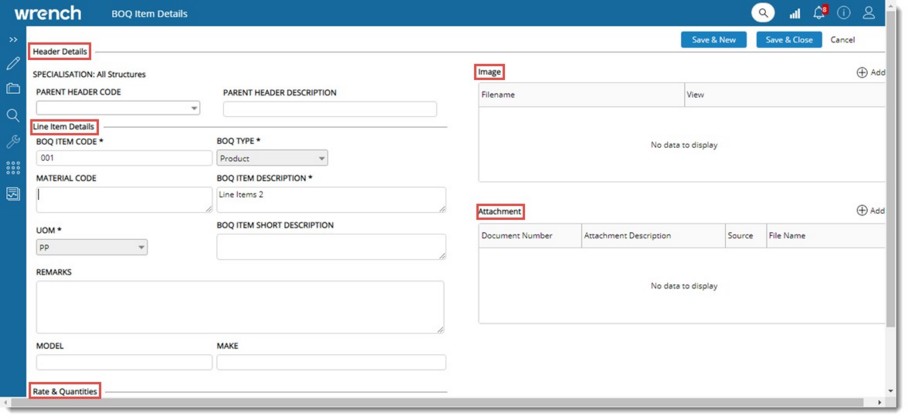908x419 pixels.
Task: Expand sidebar with double chevron icon
Action: point(13,39)
